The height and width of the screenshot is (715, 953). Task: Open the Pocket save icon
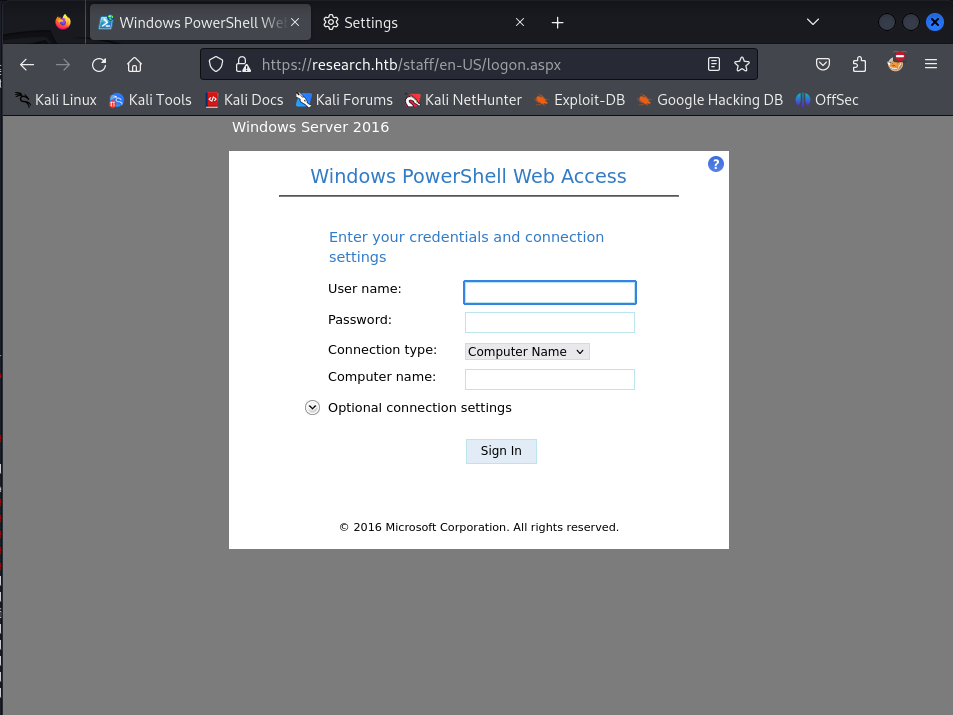click(823, 64)
